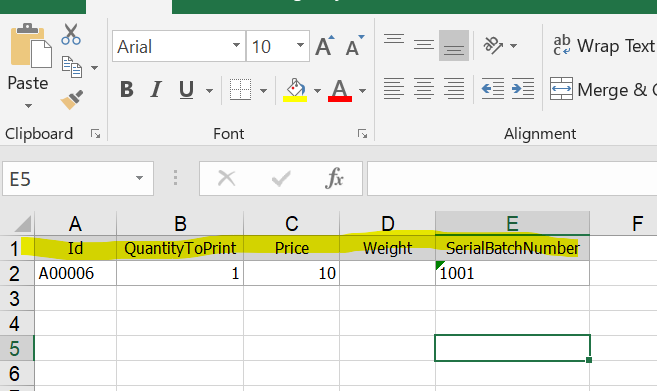657x391 pixels.
Task: Open the Arial font name dropdown
Action: (x=236, y=45)
